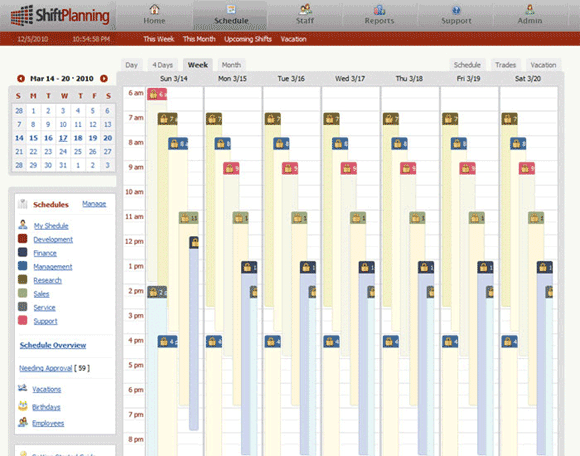This screenshot has width=580, height=456.
Task: Open the Reports chart icon
Action: [379, 9]
